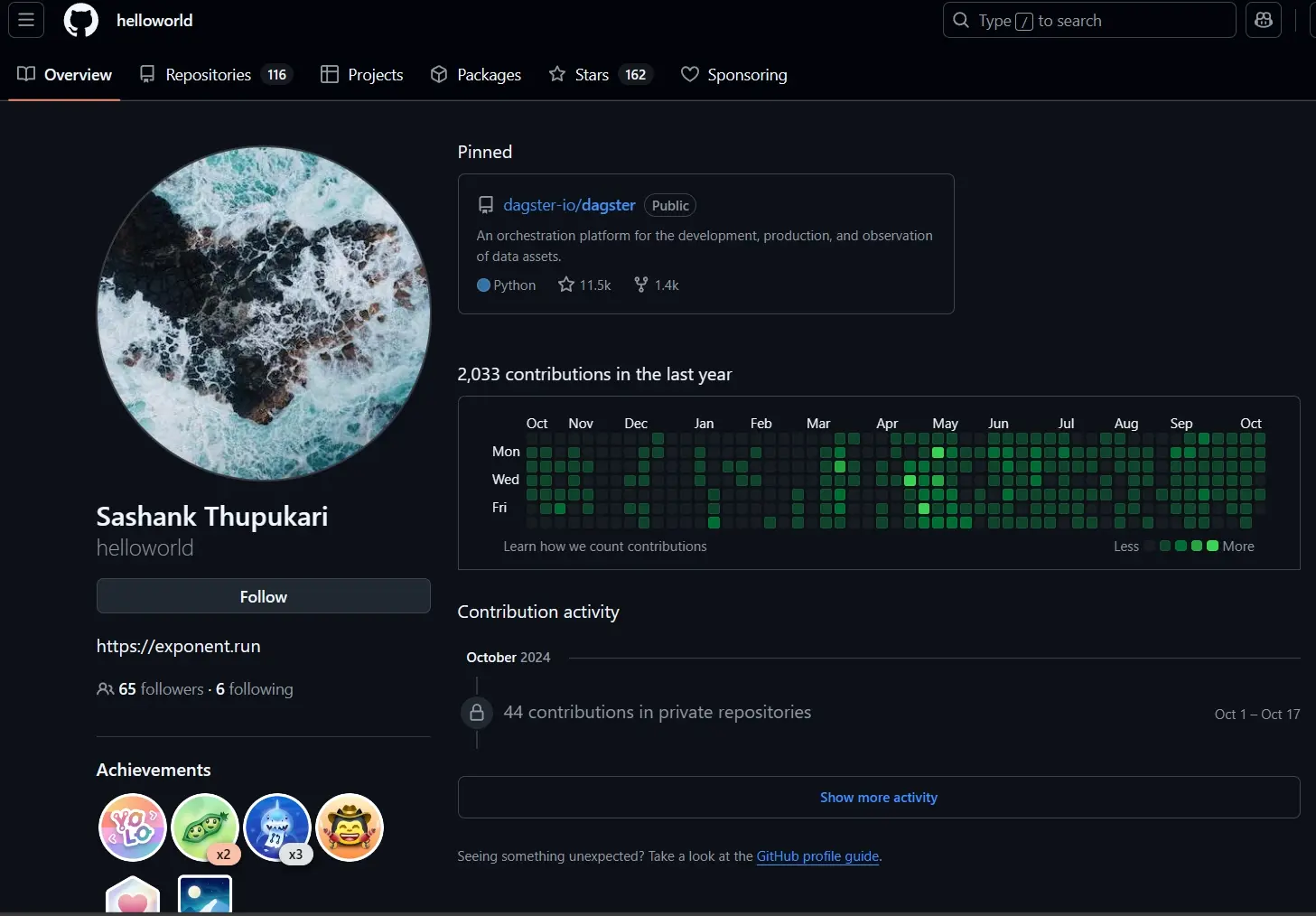The width and height of the screenshot is (1316, 916).
Task: Click the forks icon on dagster repo
Action: click(641, 285)
